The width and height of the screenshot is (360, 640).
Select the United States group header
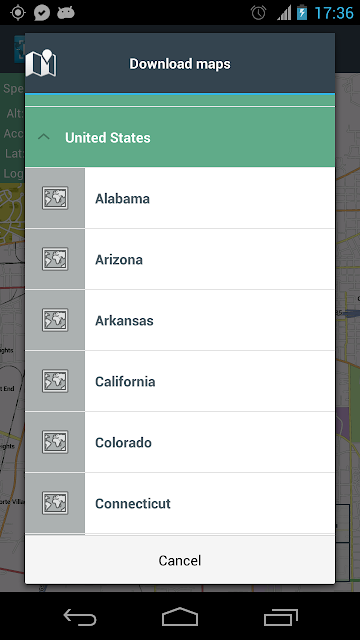click(180, 137)
